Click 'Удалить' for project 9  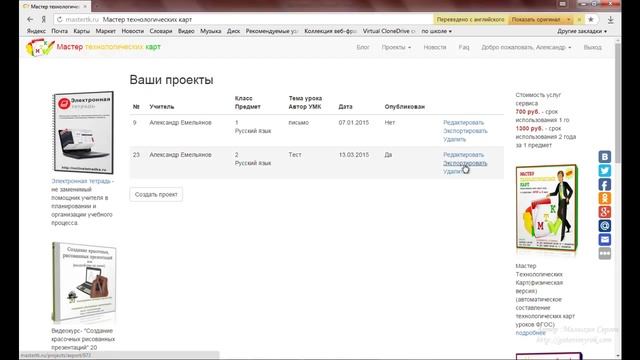(454, 139)
